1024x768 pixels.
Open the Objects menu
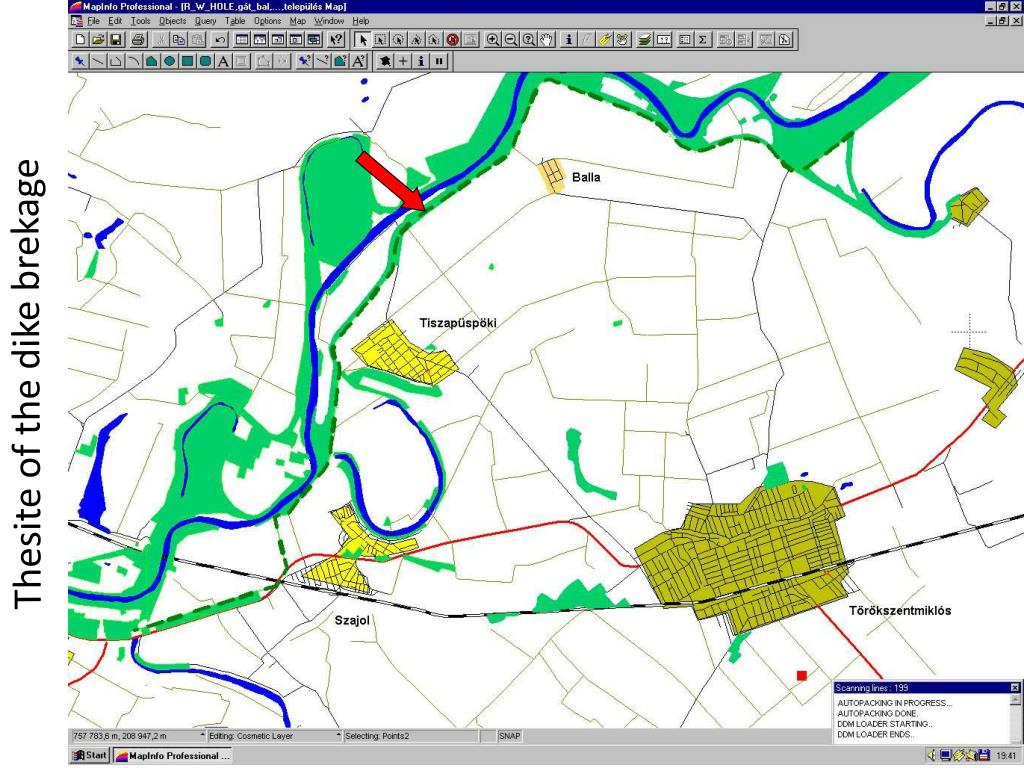[x=172, y=21]
